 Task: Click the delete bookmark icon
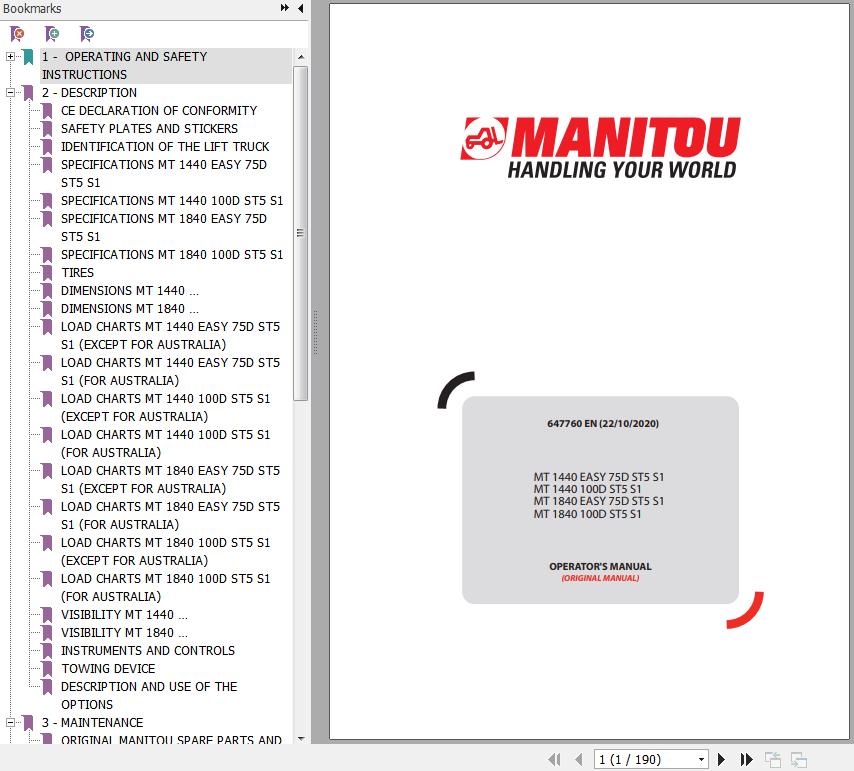coord(17,34)
